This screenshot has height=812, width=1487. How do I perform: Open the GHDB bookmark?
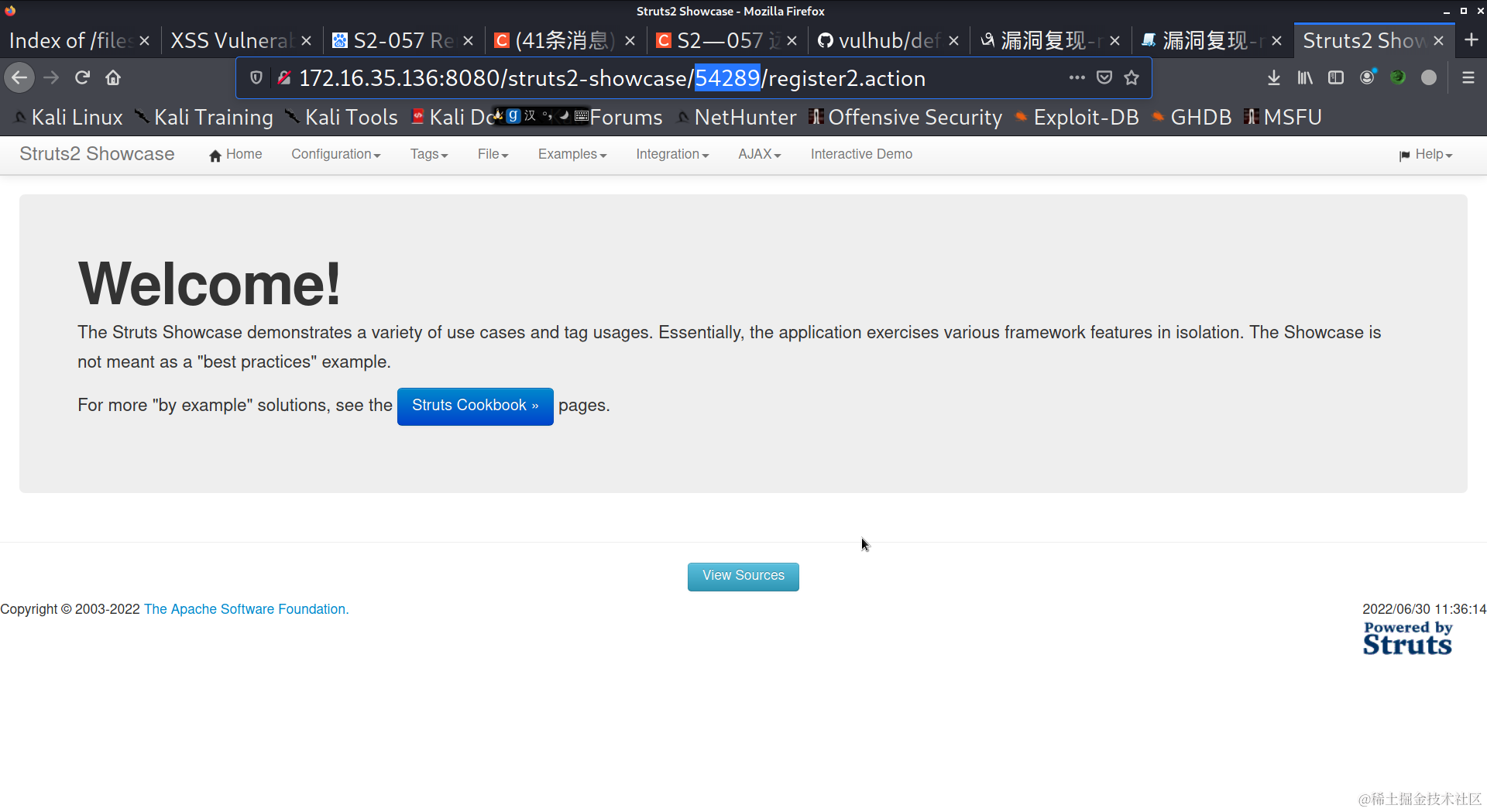1192,117
